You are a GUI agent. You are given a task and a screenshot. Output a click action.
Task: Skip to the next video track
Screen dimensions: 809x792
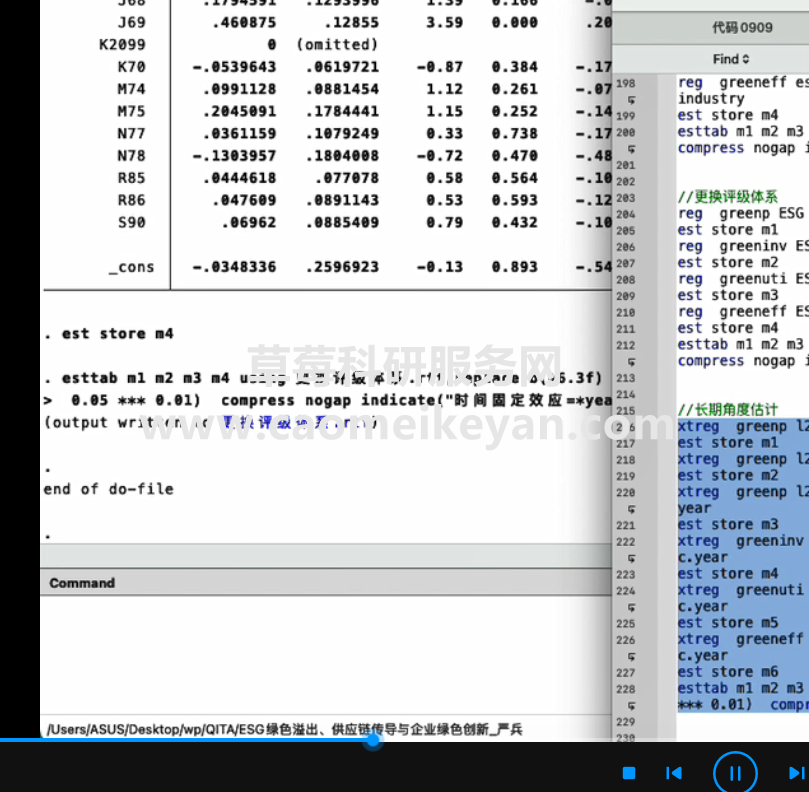[798, 773]
